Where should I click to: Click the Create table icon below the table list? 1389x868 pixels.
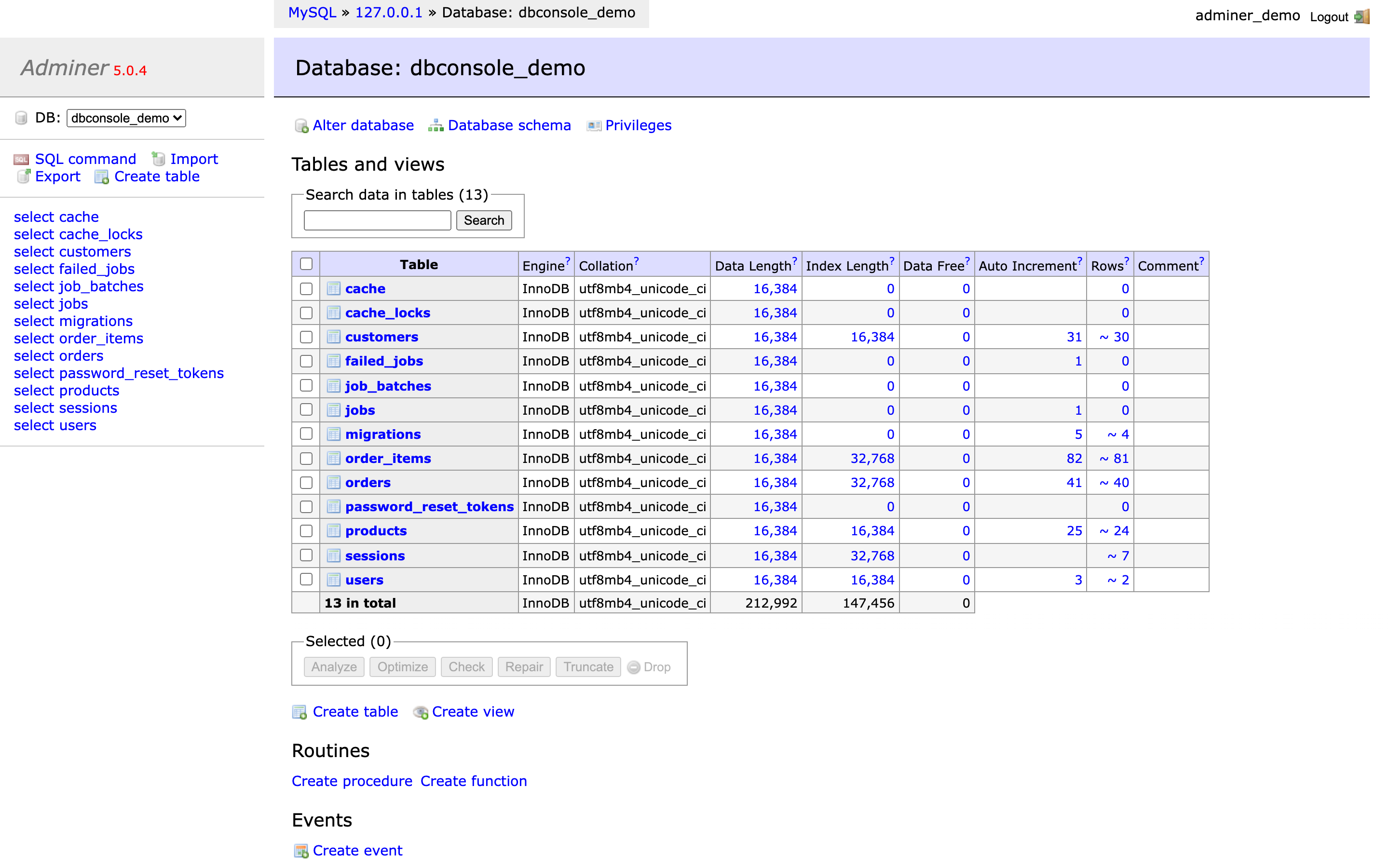click(x=300, y=712)
